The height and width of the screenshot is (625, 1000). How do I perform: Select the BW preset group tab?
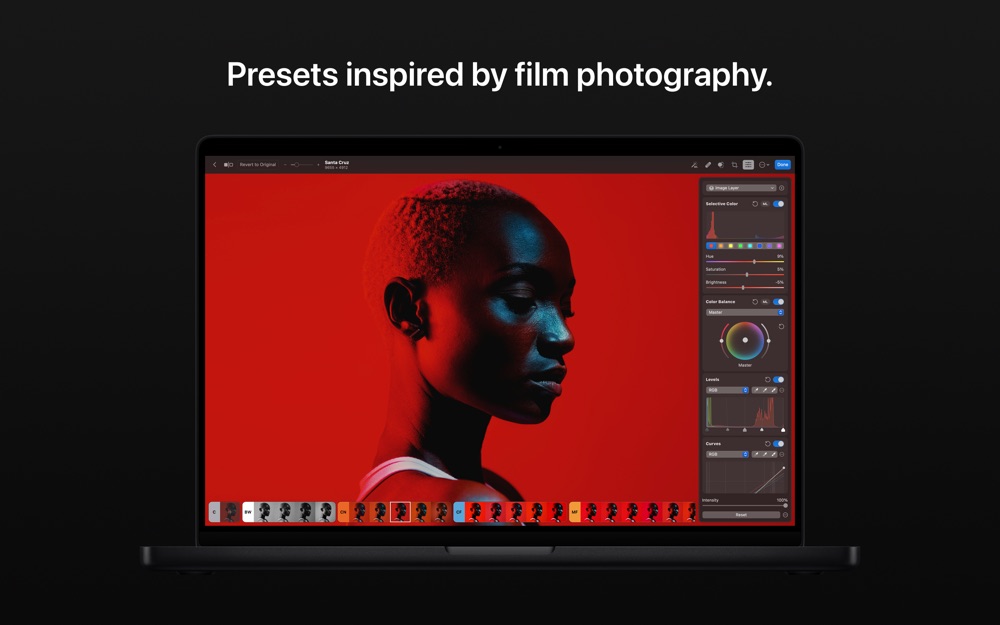[248, 512]
